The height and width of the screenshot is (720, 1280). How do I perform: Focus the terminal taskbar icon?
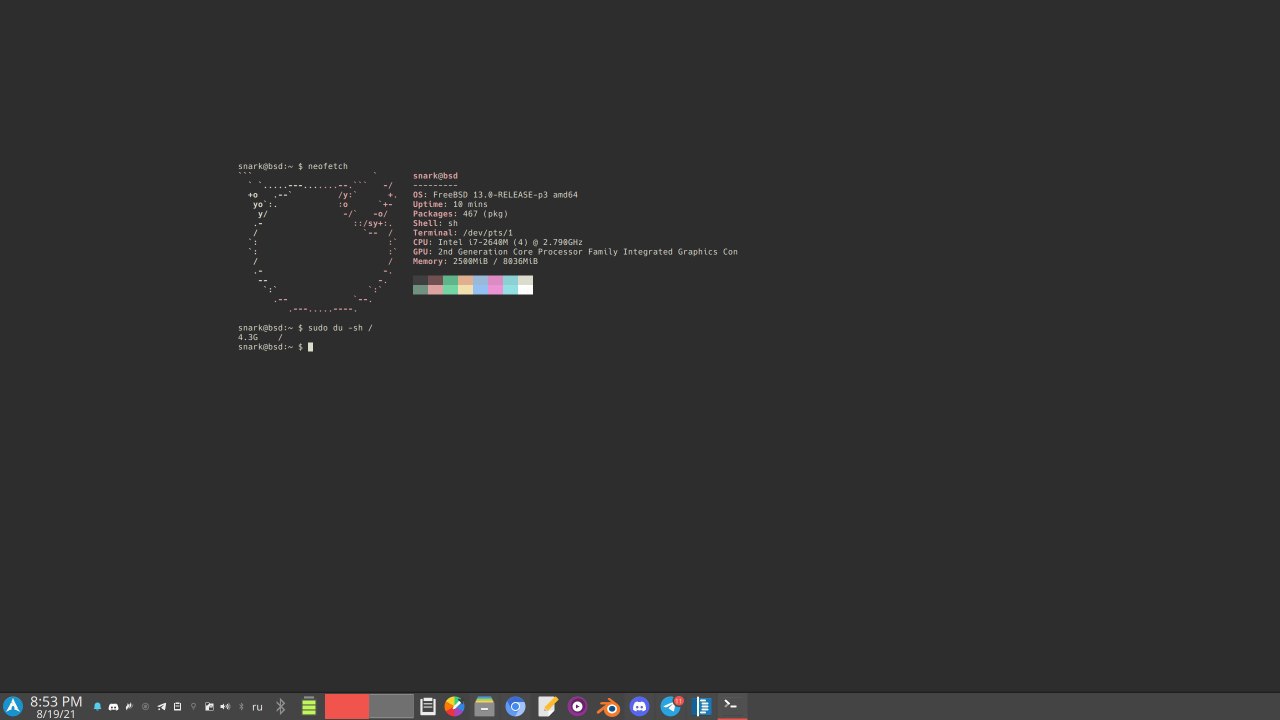[x=732, y=706]
